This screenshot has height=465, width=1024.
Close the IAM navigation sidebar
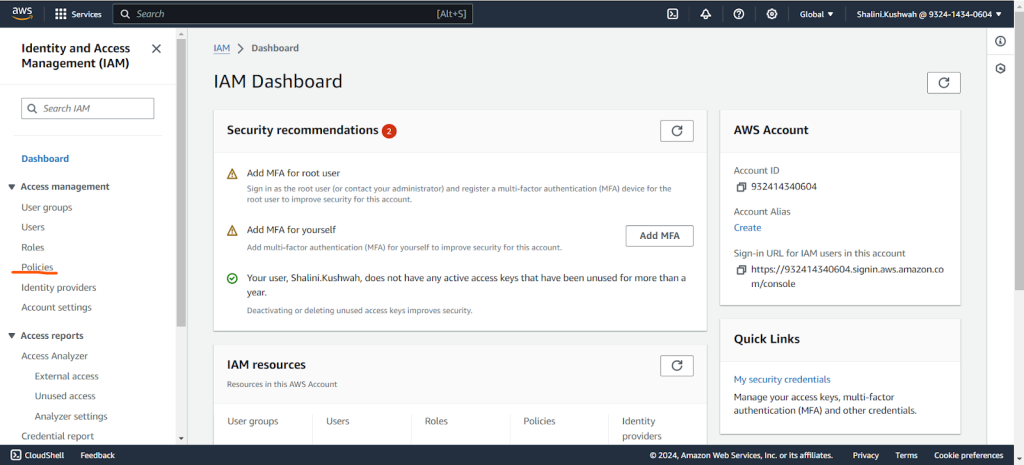[x=156, y=48]
